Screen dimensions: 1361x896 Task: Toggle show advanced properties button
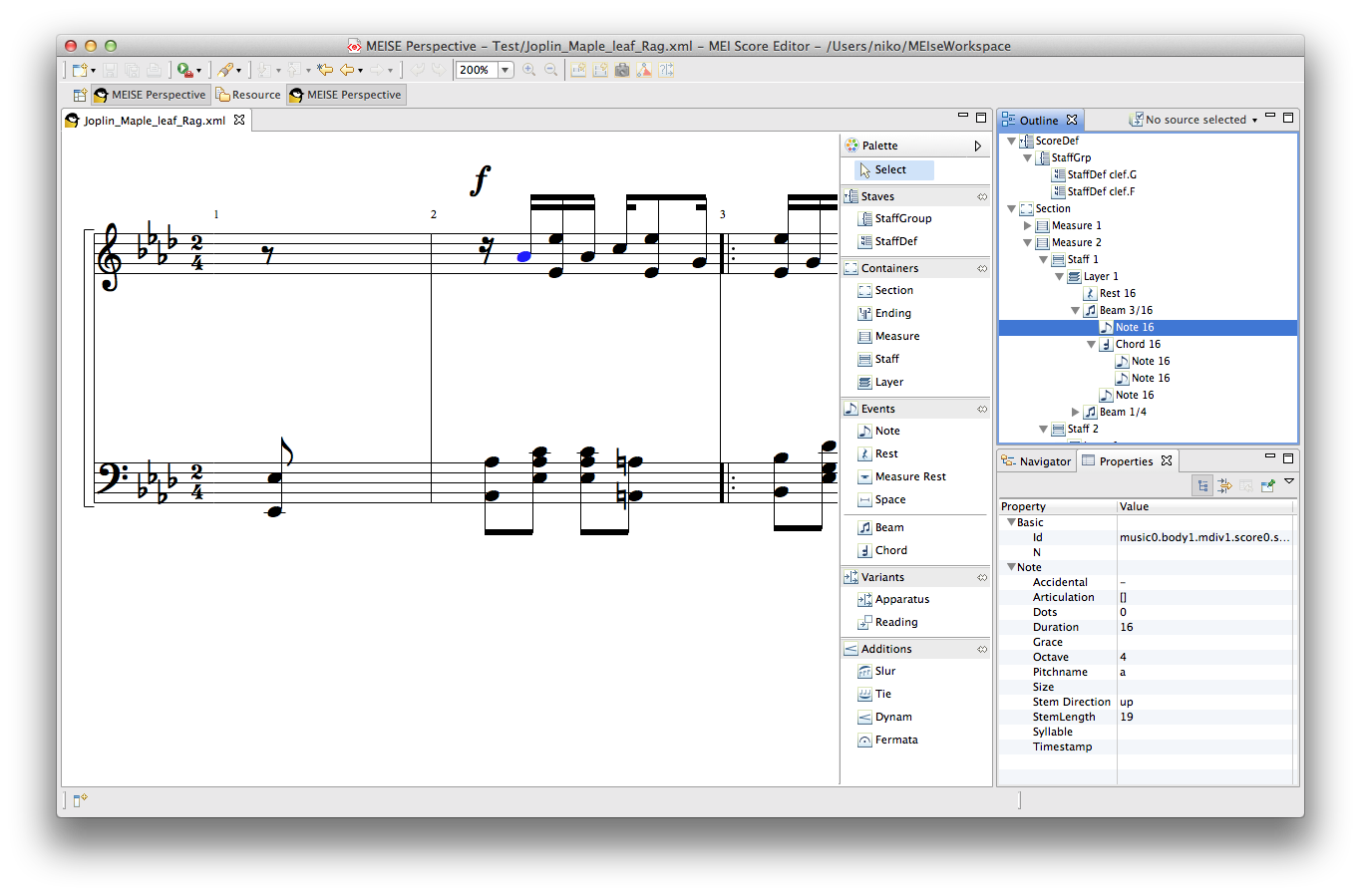click(x=1225, y=485)
